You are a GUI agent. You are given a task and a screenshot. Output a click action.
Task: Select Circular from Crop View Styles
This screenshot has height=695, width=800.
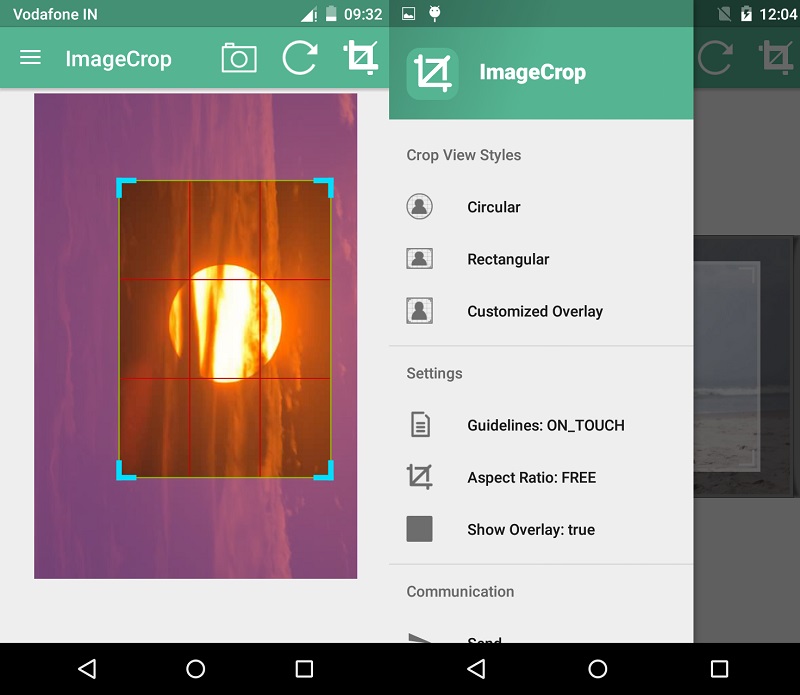tap(494, 207)
